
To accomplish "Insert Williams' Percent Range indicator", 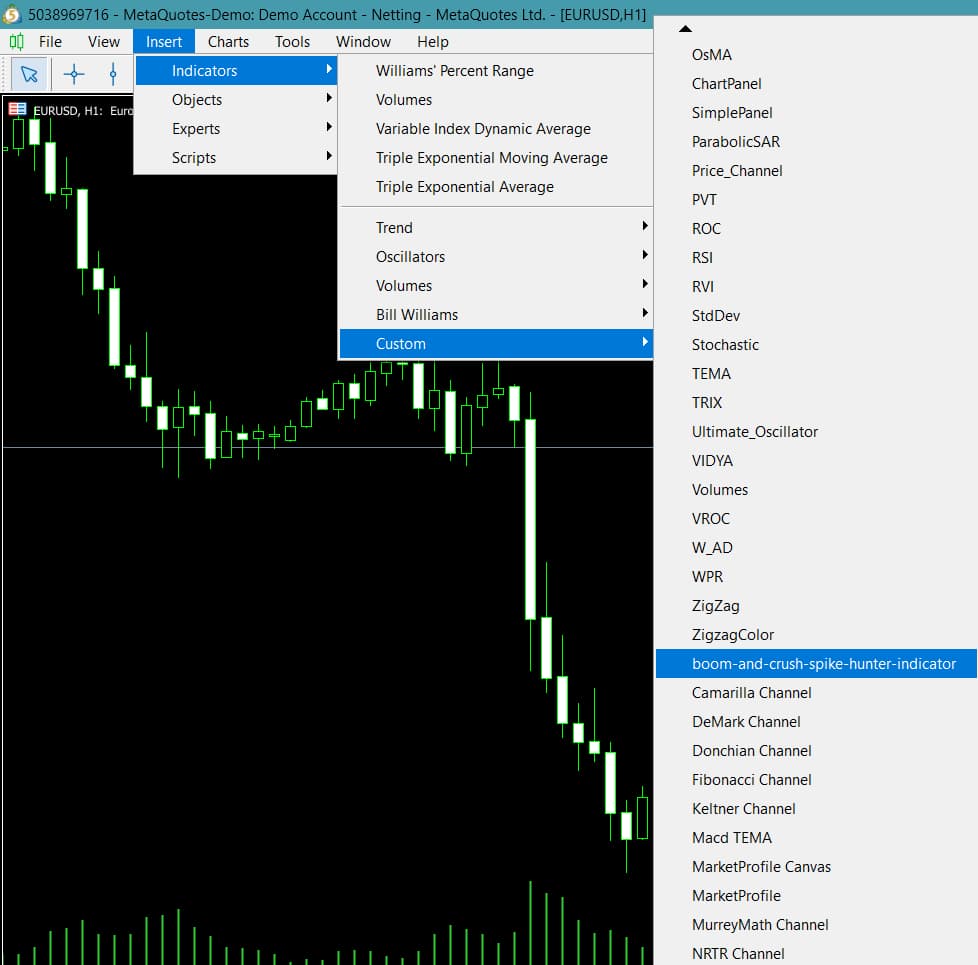I will tap(454, 71).
